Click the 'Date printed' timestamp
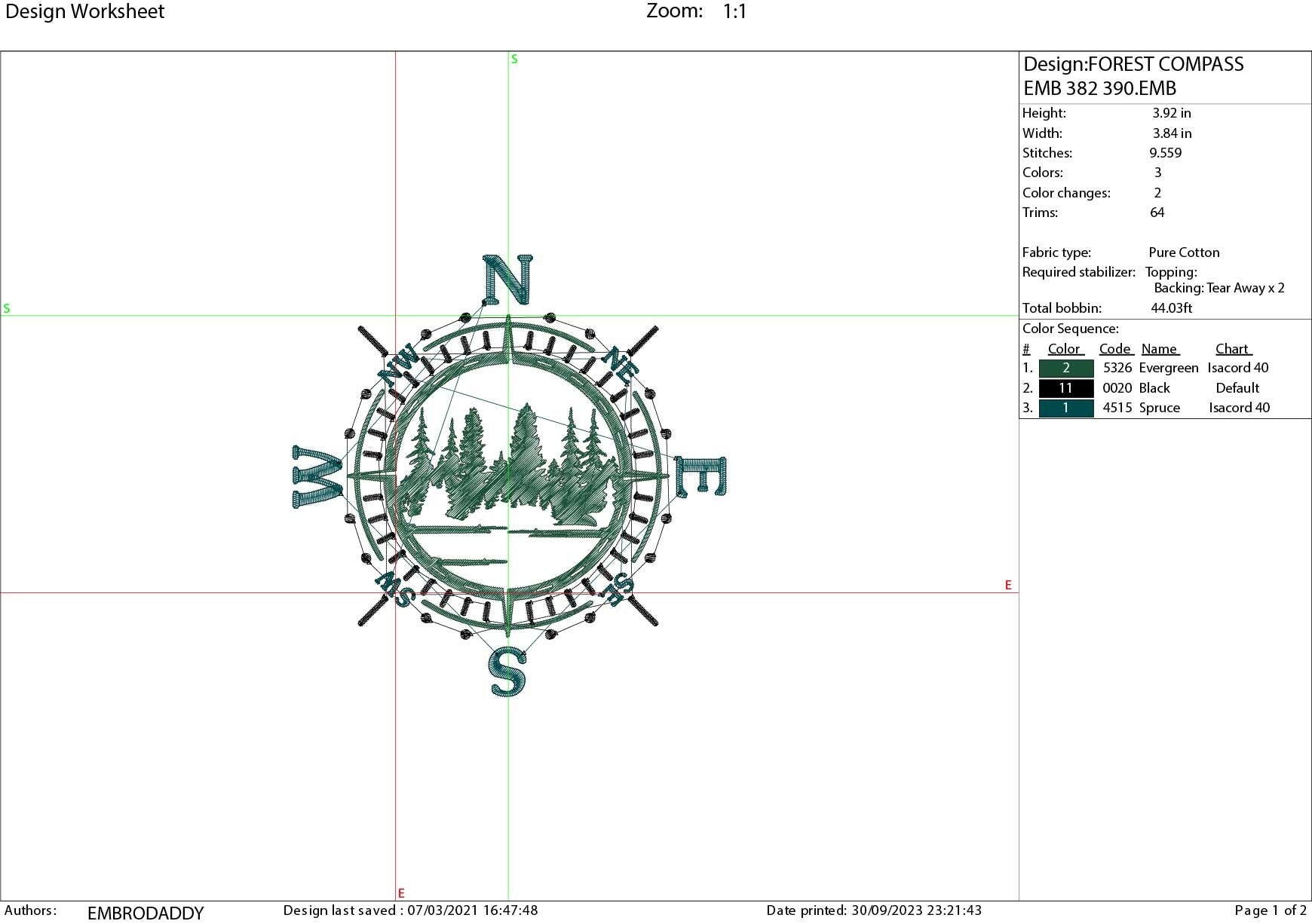Viewport: 1312px width, 924px height. [874, 910]
